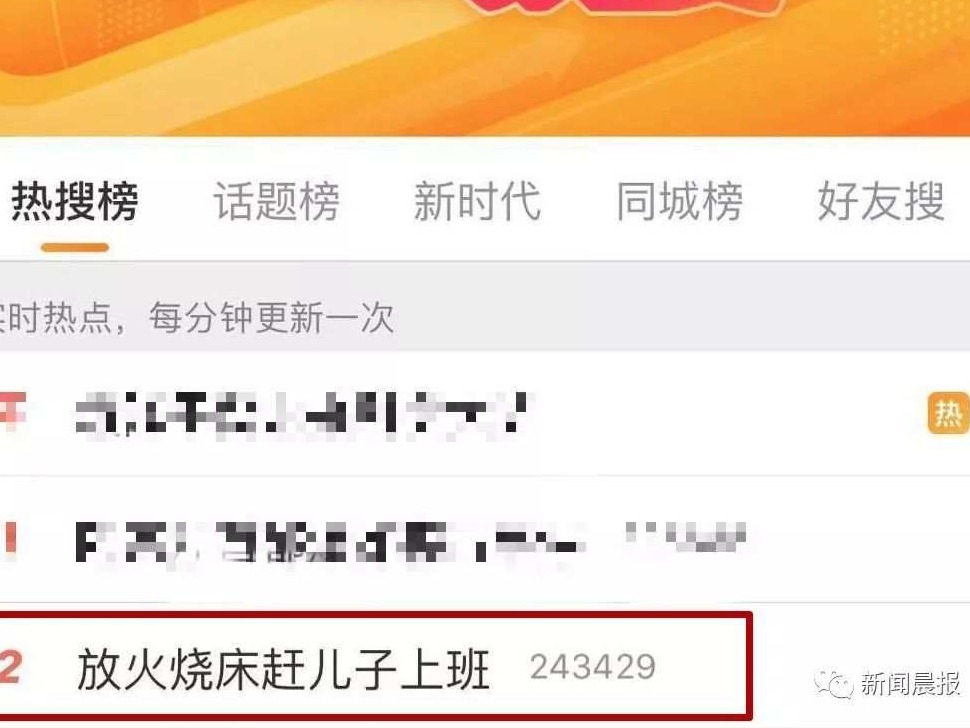Click the red pinned rank icon in first row
The height and width of the screenshot is (728, 970).
13,411
